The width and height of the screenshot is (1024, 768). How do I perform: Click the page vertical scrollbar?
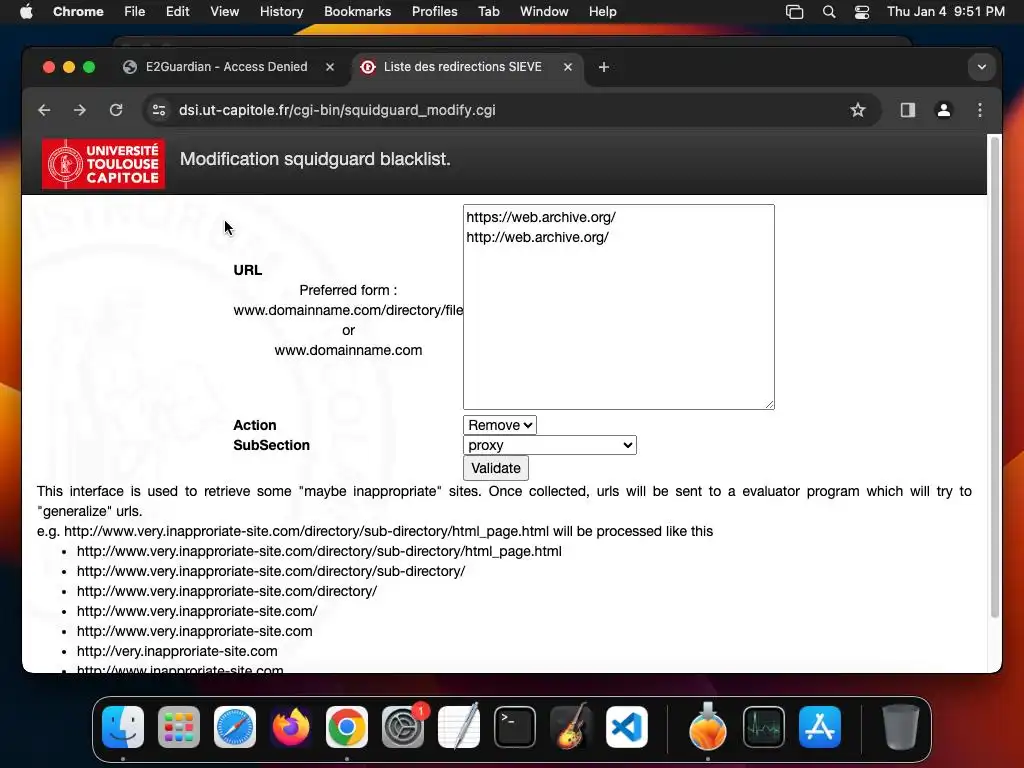pos(995,377)
